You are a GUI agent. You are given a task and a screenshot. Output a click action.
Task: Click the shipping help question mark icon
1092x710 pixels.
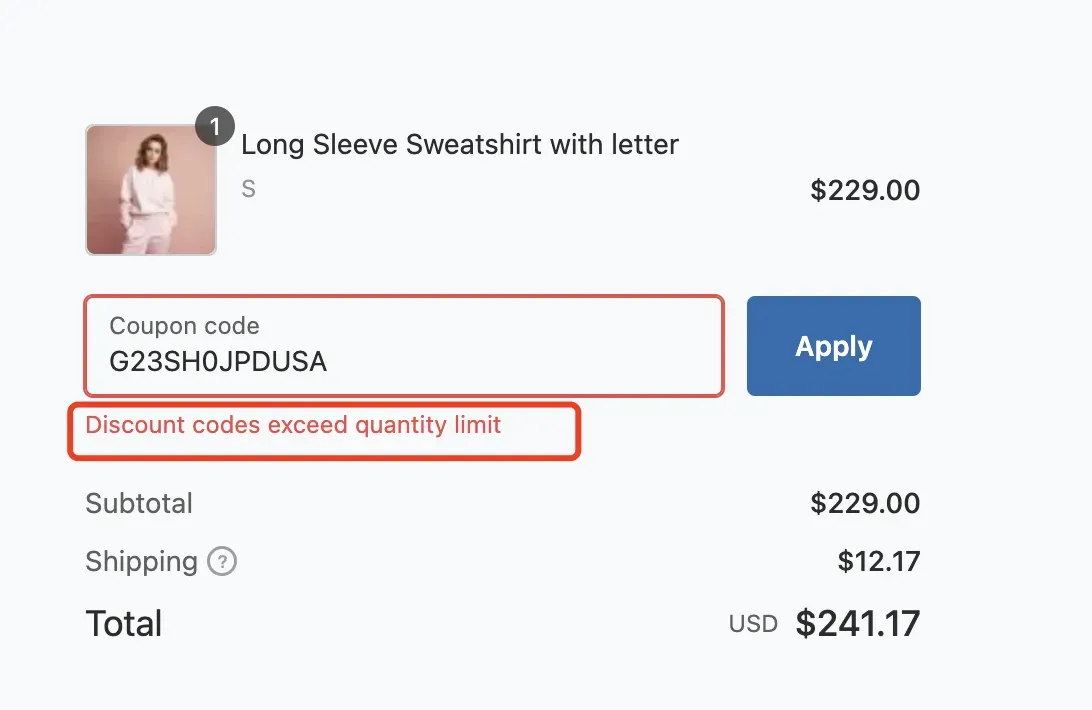click(222, 562)
